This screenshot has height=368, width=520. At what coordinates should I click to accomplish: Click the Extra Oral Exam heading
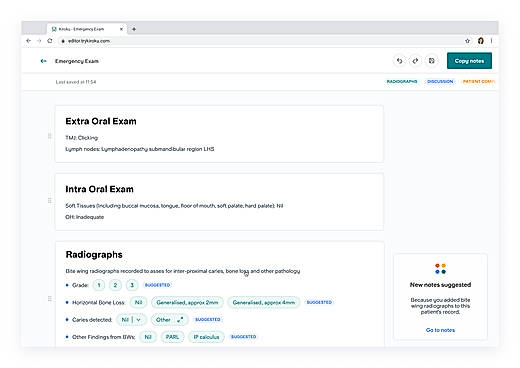[x=101, y=121]
